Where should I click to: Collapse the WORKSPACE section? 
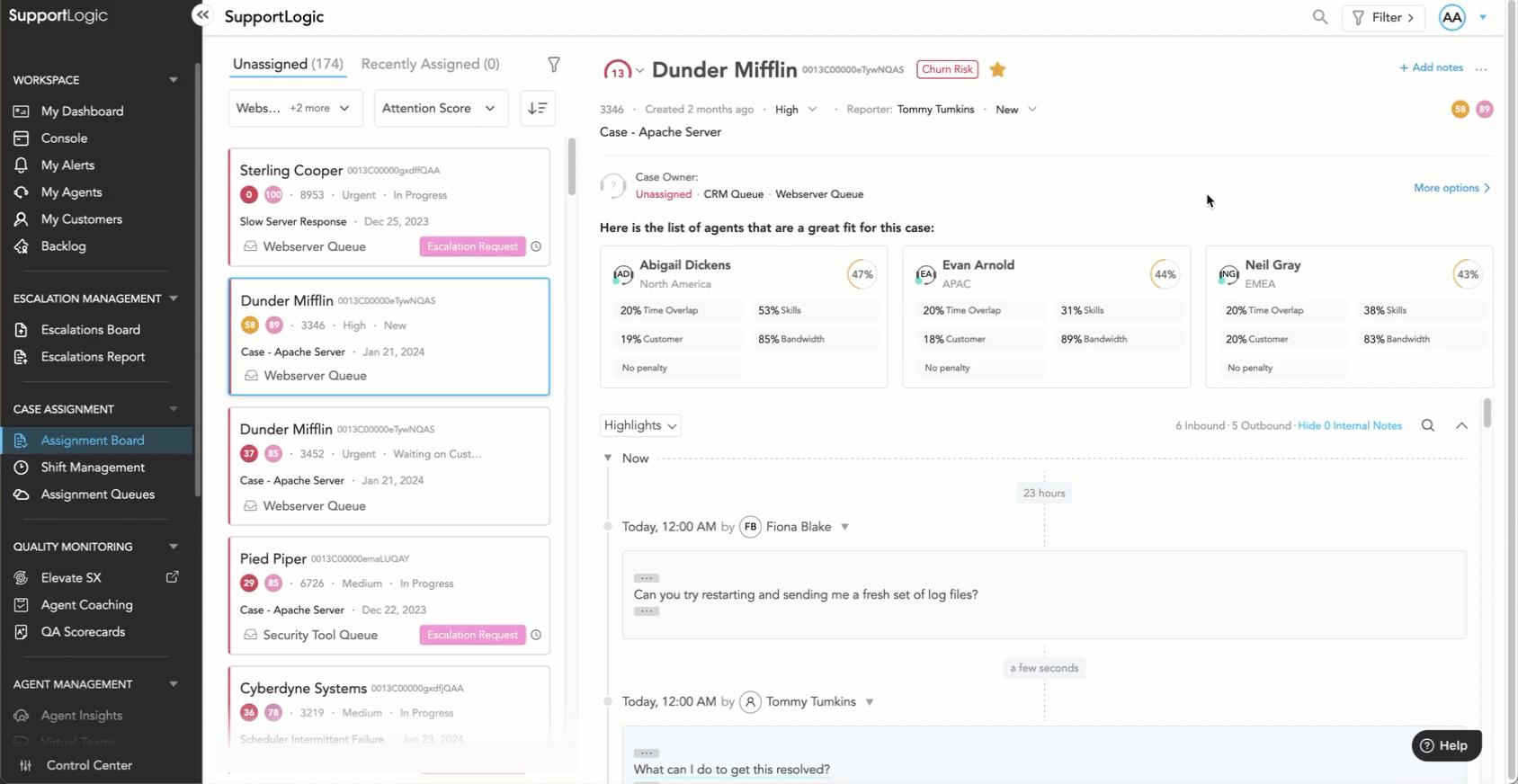tap(174, 80)
